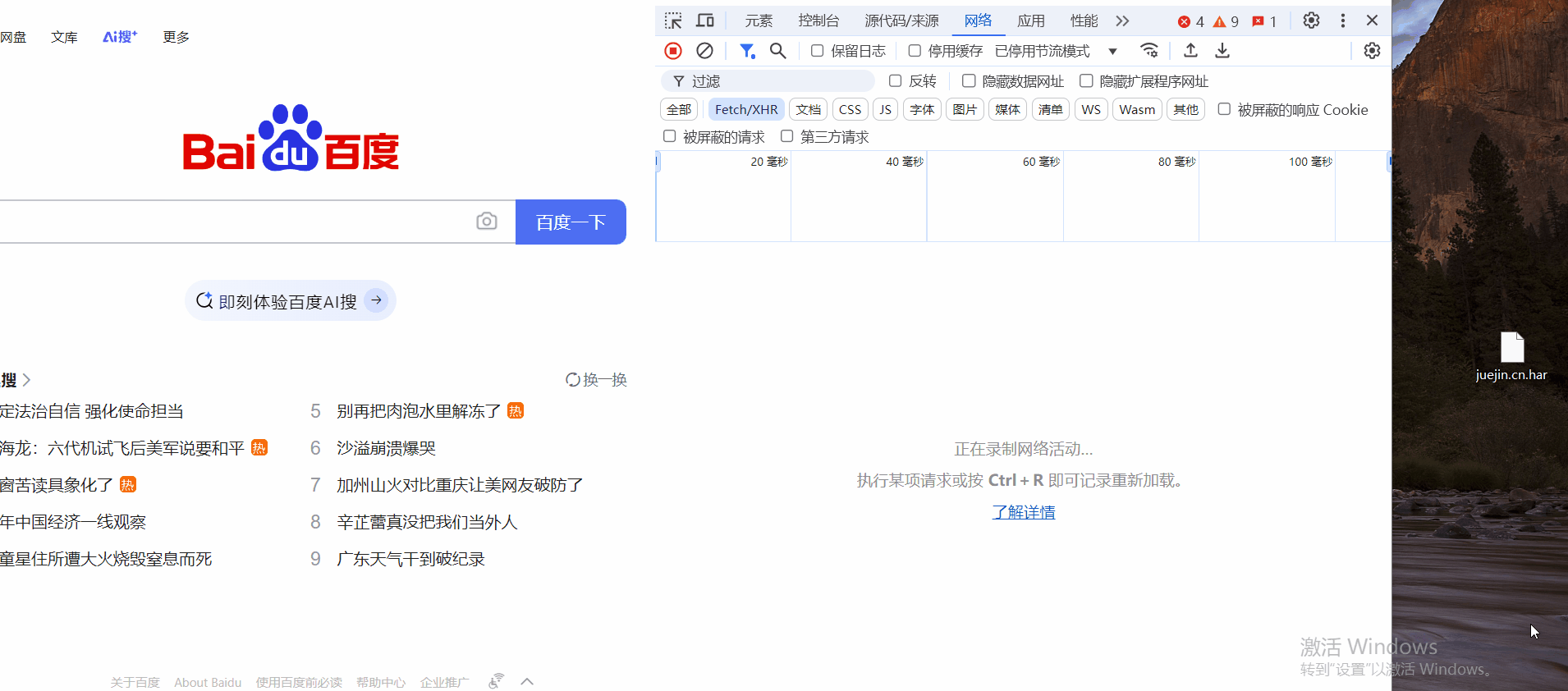
Task: Show the 4 errors indicator
Action: 1191,21
